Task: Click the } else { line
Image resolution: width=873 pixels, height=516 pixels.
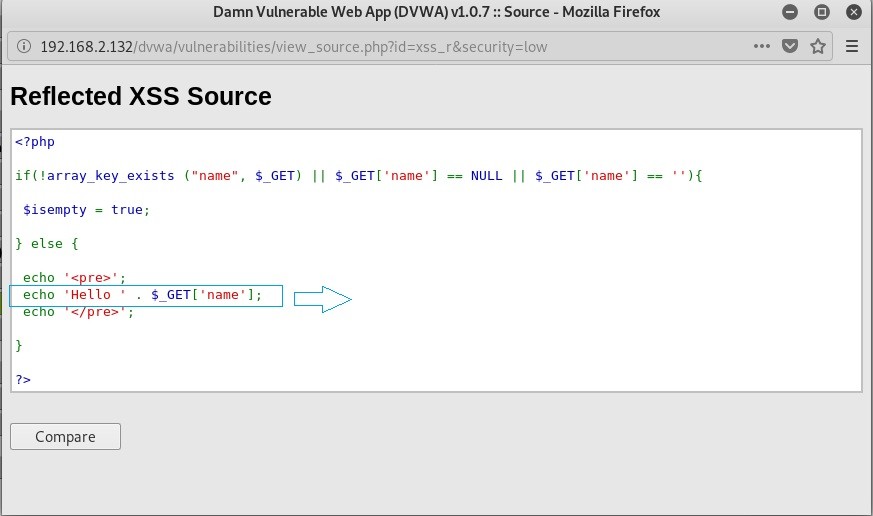Action: [x=46, y=243]
